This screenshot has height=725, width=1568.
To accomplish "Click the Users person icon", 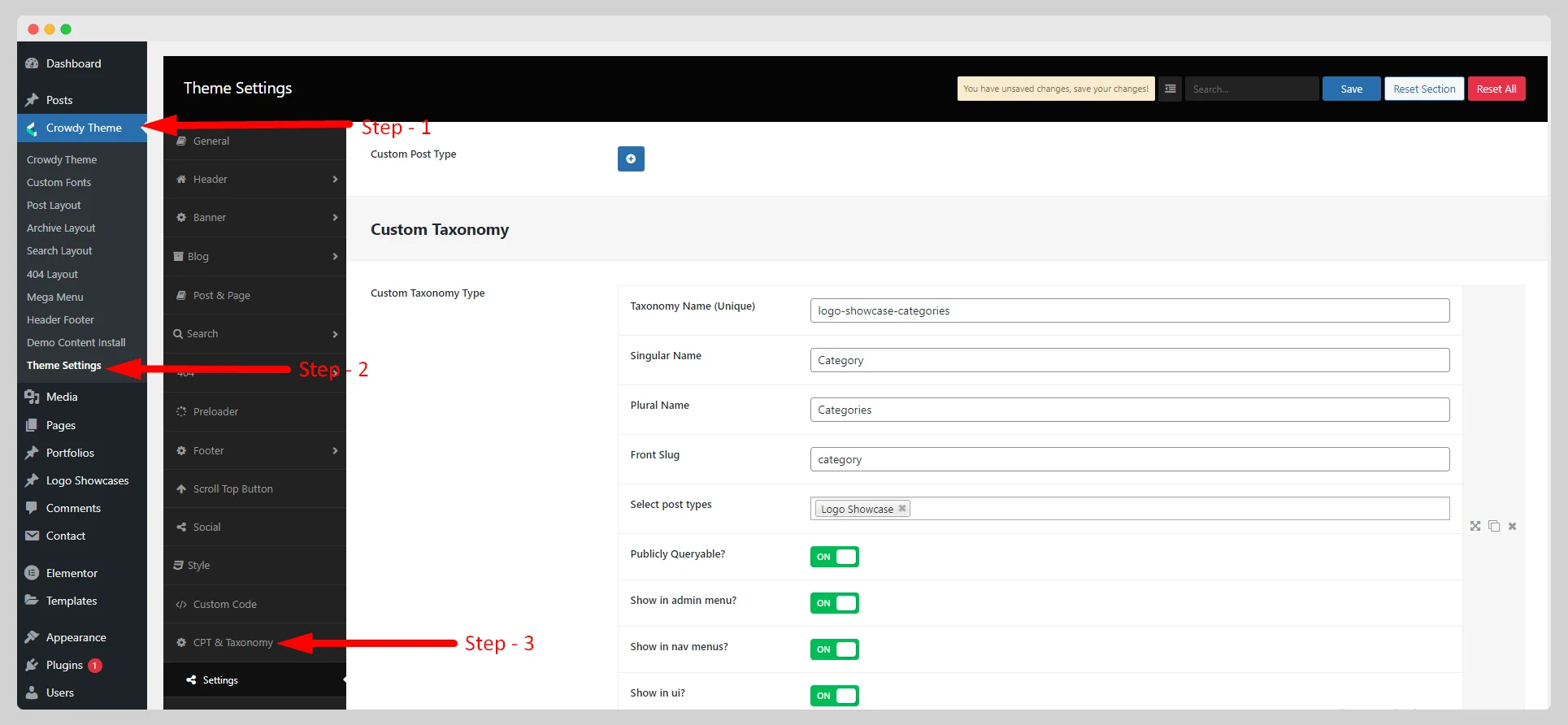I will click(x=32, y=692).
